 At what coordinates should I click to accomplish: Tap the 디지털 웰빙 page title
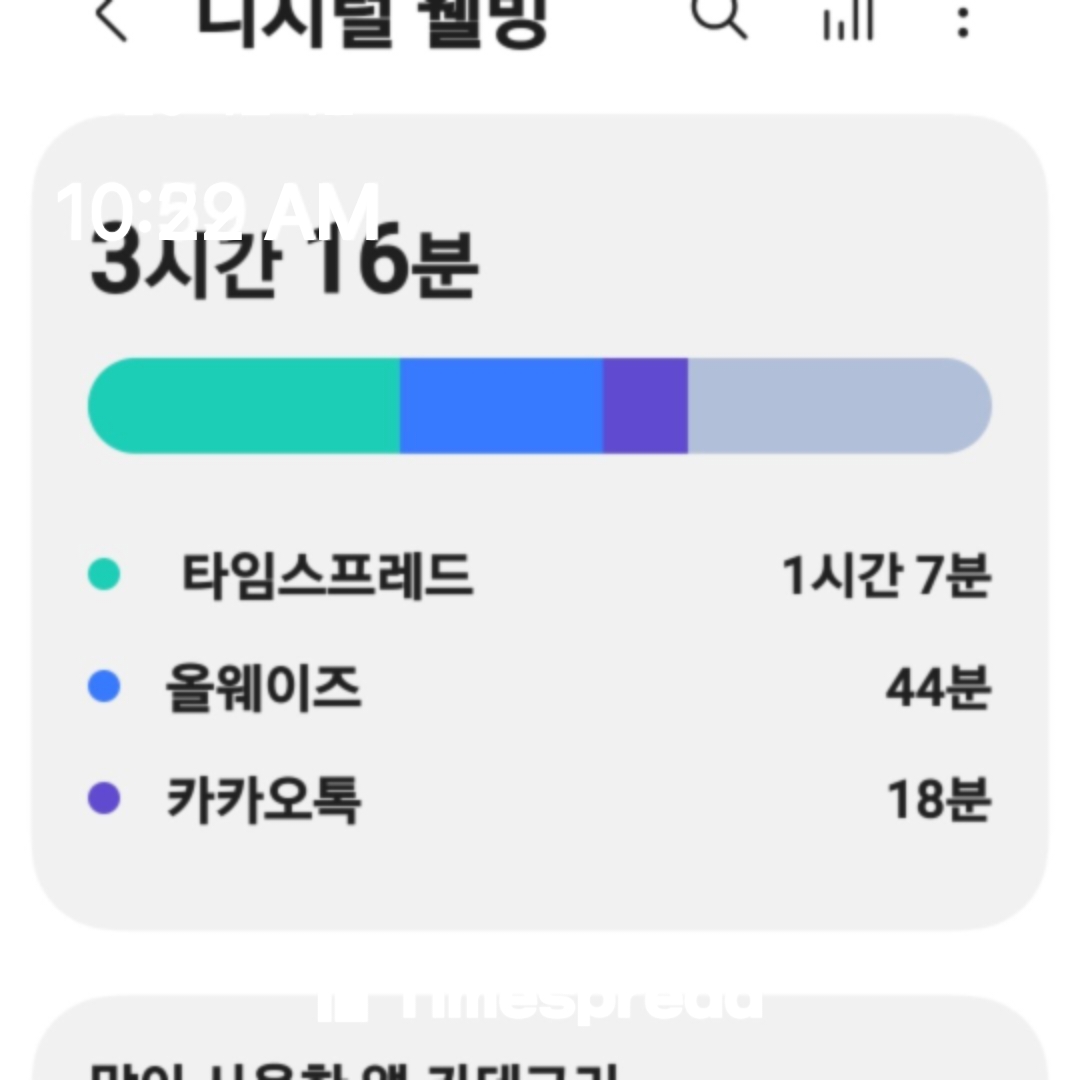click(x=372, y=20)
